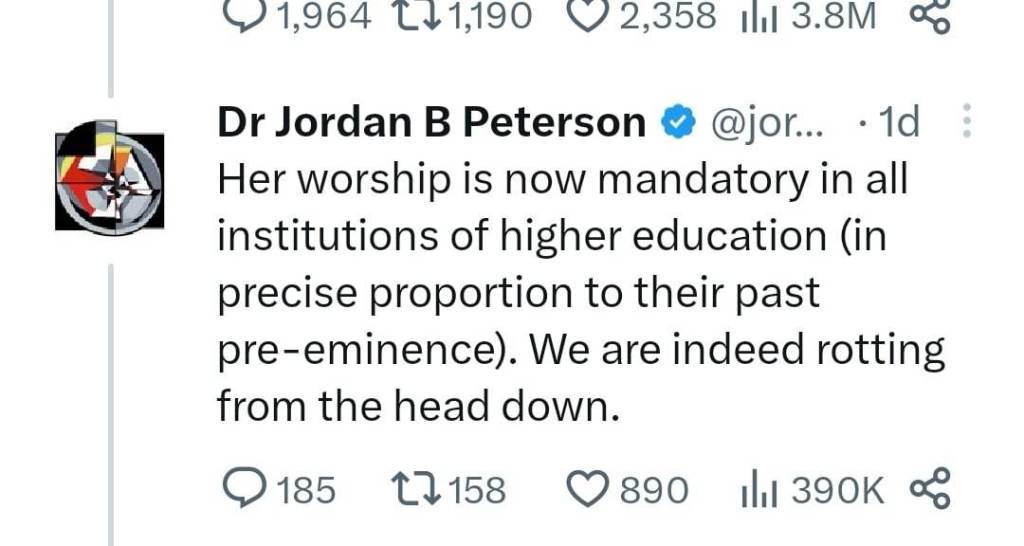Click the 185 replies count
Image resolution: width=1024 pixels, height=546 pixels.
pos(304,490)
